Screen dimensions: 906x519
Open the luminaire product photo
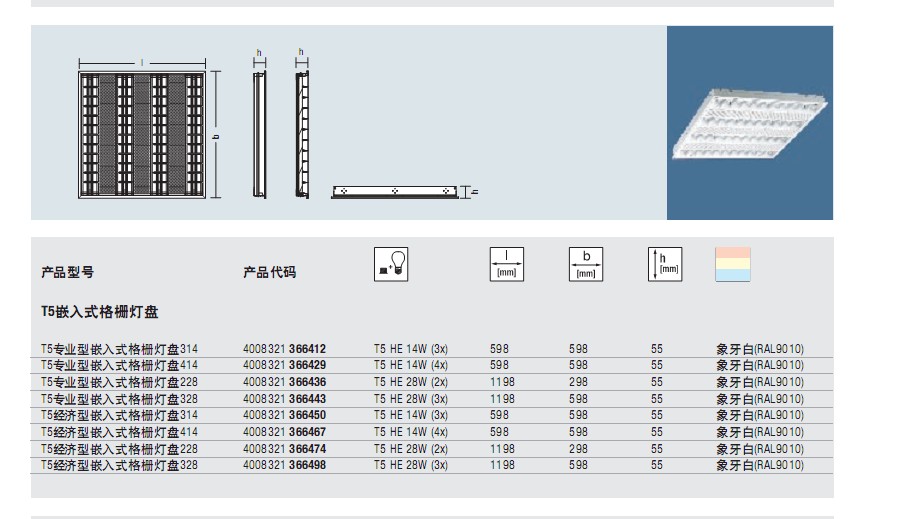click(x=749, y=122)
